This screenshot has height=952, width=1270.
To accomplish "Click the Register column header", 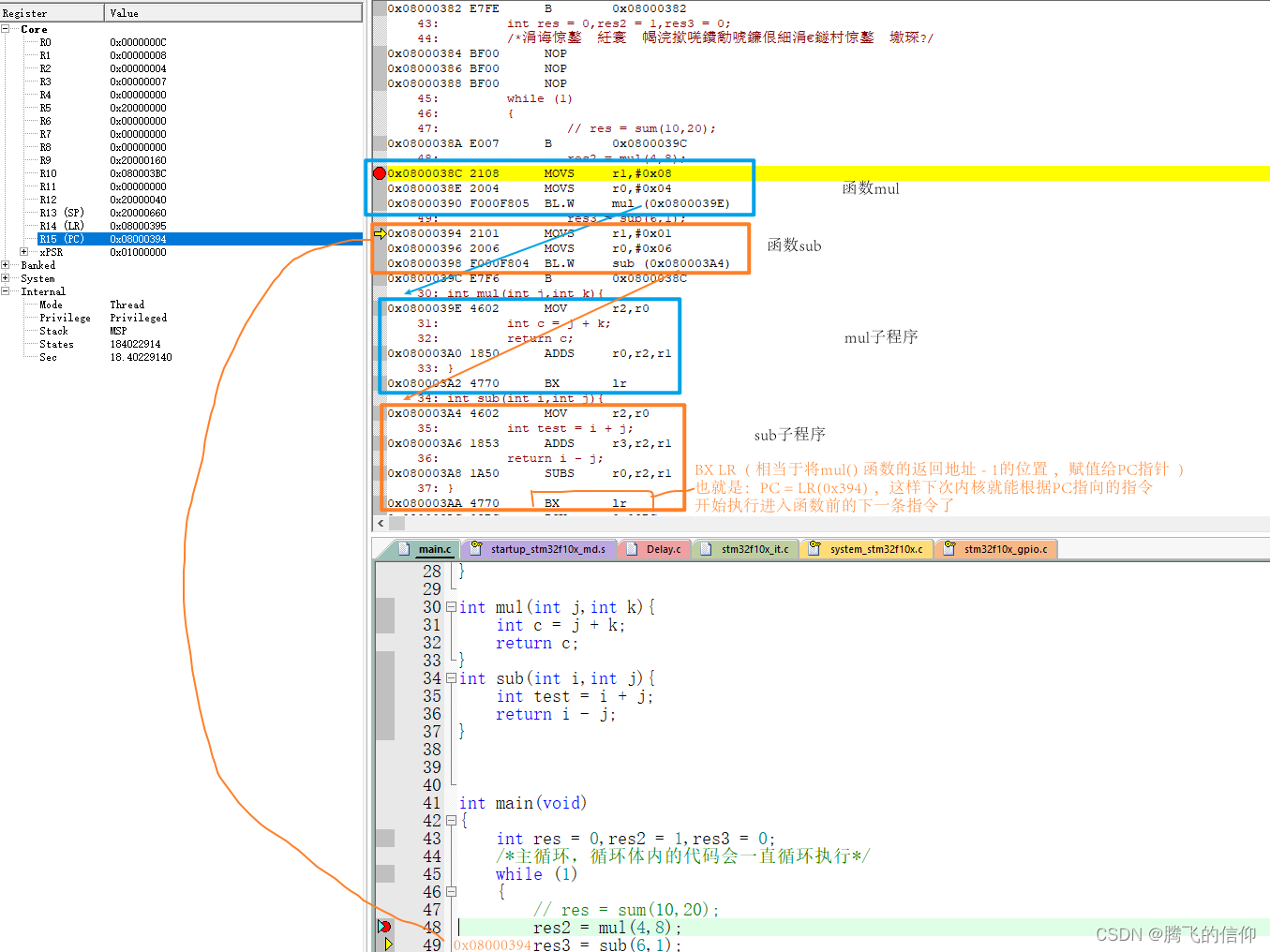I will click(x=52, y=12).
